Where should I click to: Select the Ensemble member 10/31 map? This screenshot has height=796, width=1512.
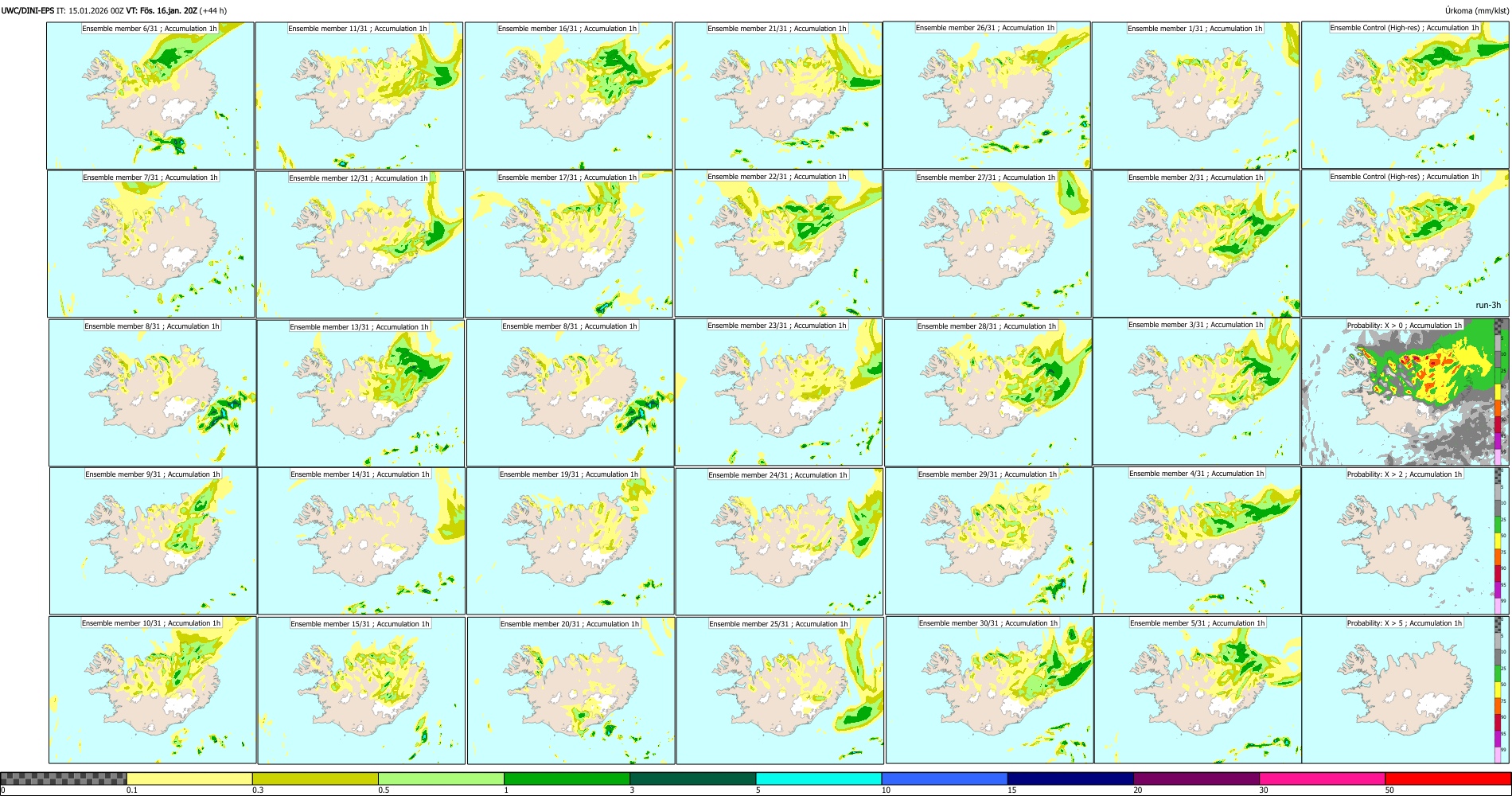coord(153,690)
